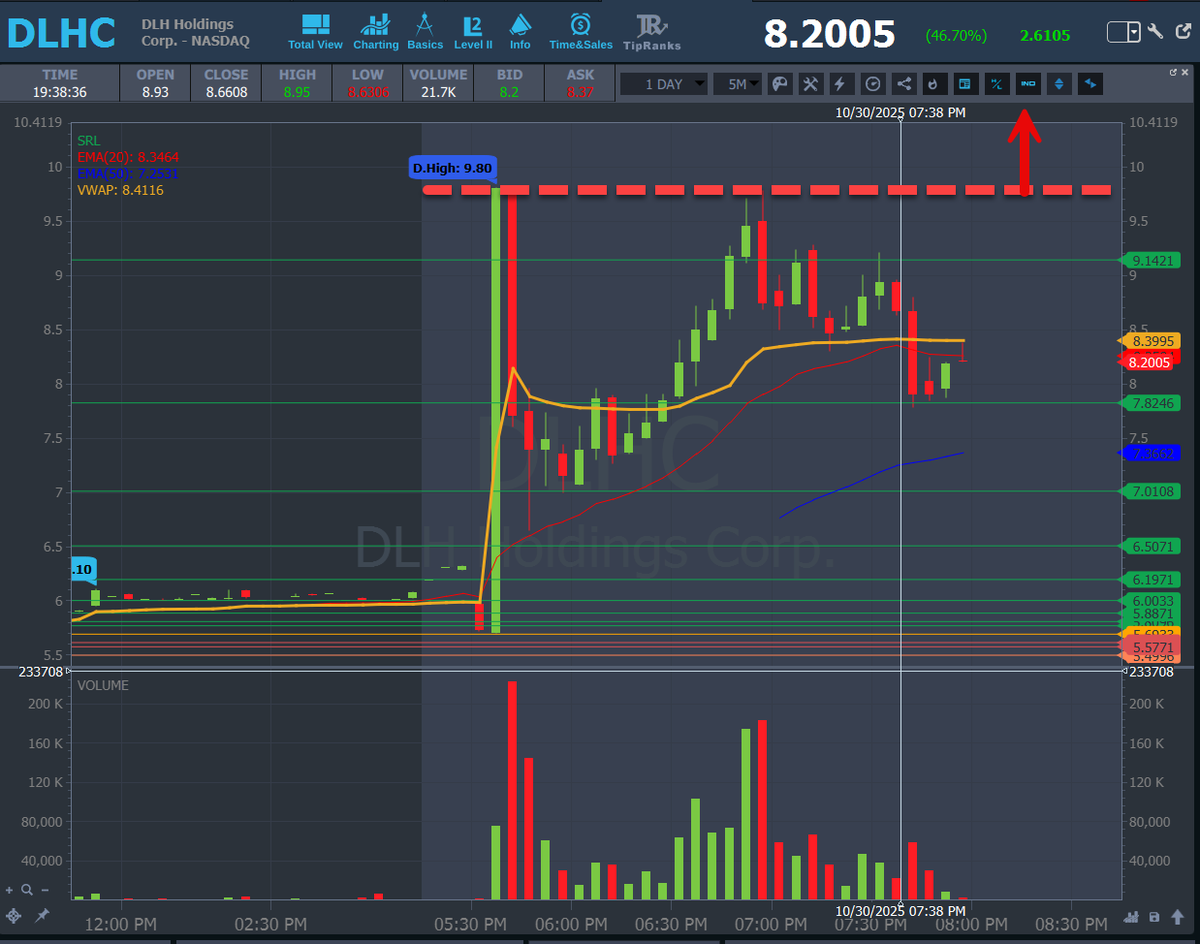Image resolution: width=1200 pixels, height=944 pixels.
Task: Click the 7.8246 support level tag
Action: pos(1152,403)
